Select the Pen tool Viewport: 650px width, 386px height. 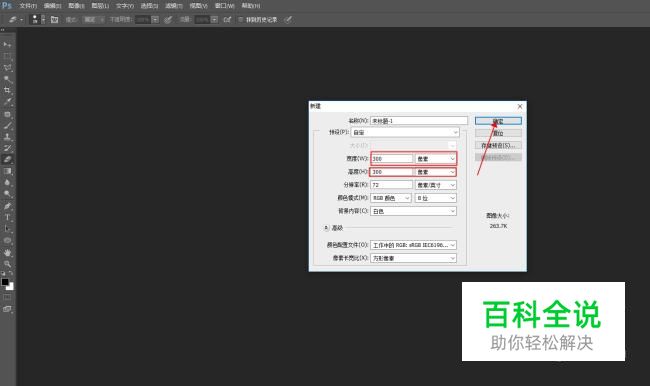click(x=7, y=206)
